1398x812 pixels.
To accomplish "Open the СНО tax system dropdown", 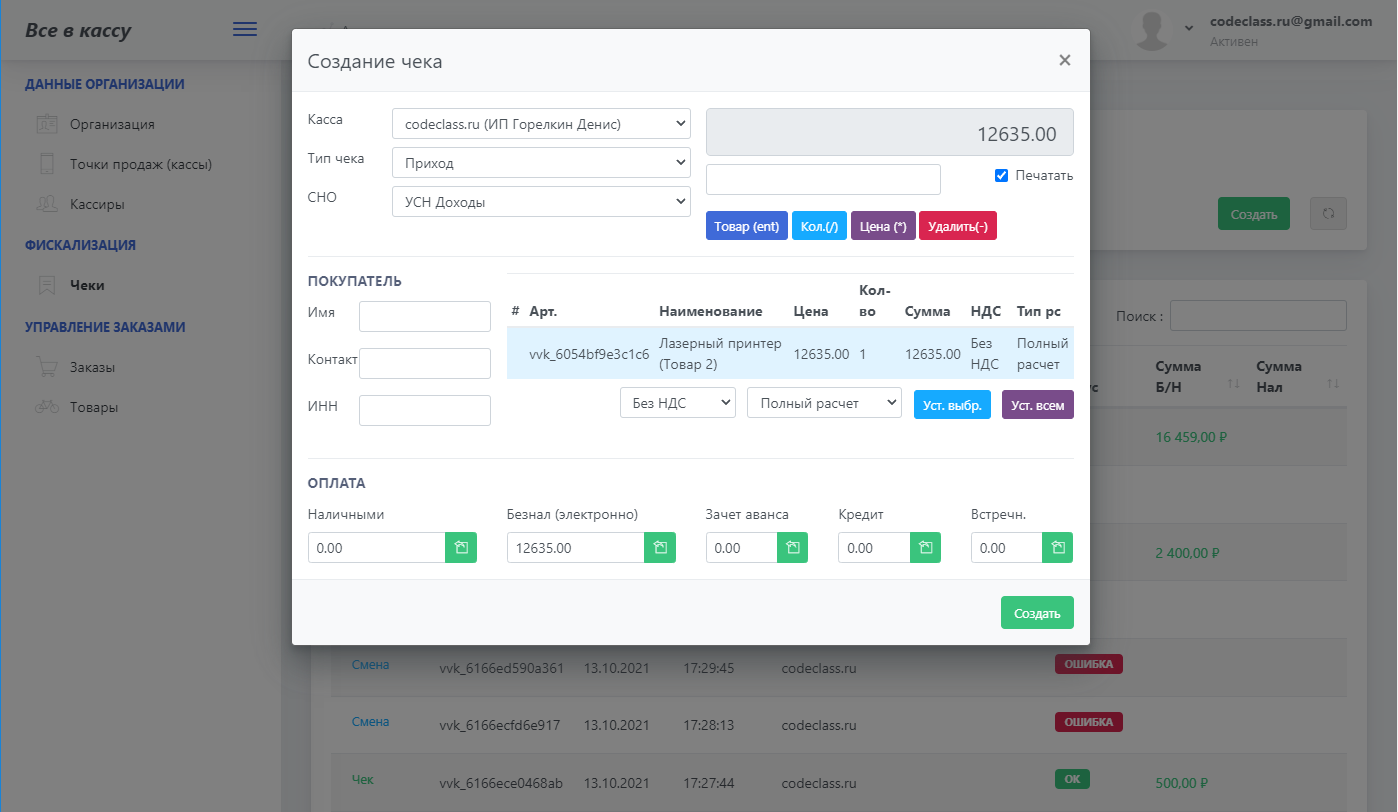I will point(541,202).
